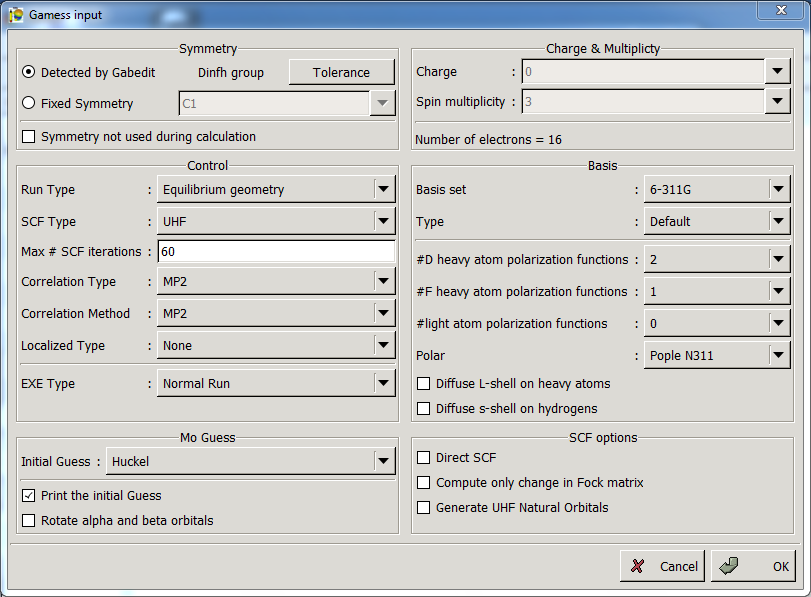This screenshot has height=597, width=811.
Task: Open the Basis set dropdown
Action: 779,189
